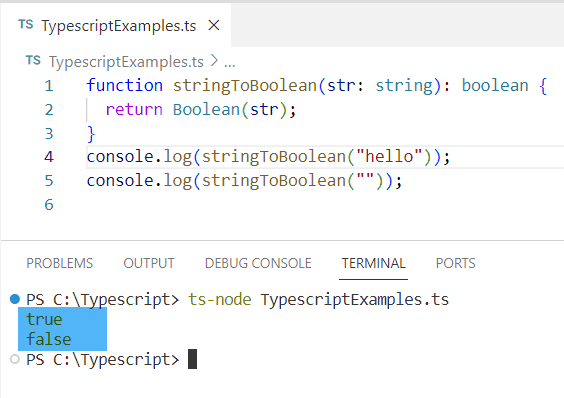Switch to the PROBLEMS panel tab

[60, 263]
